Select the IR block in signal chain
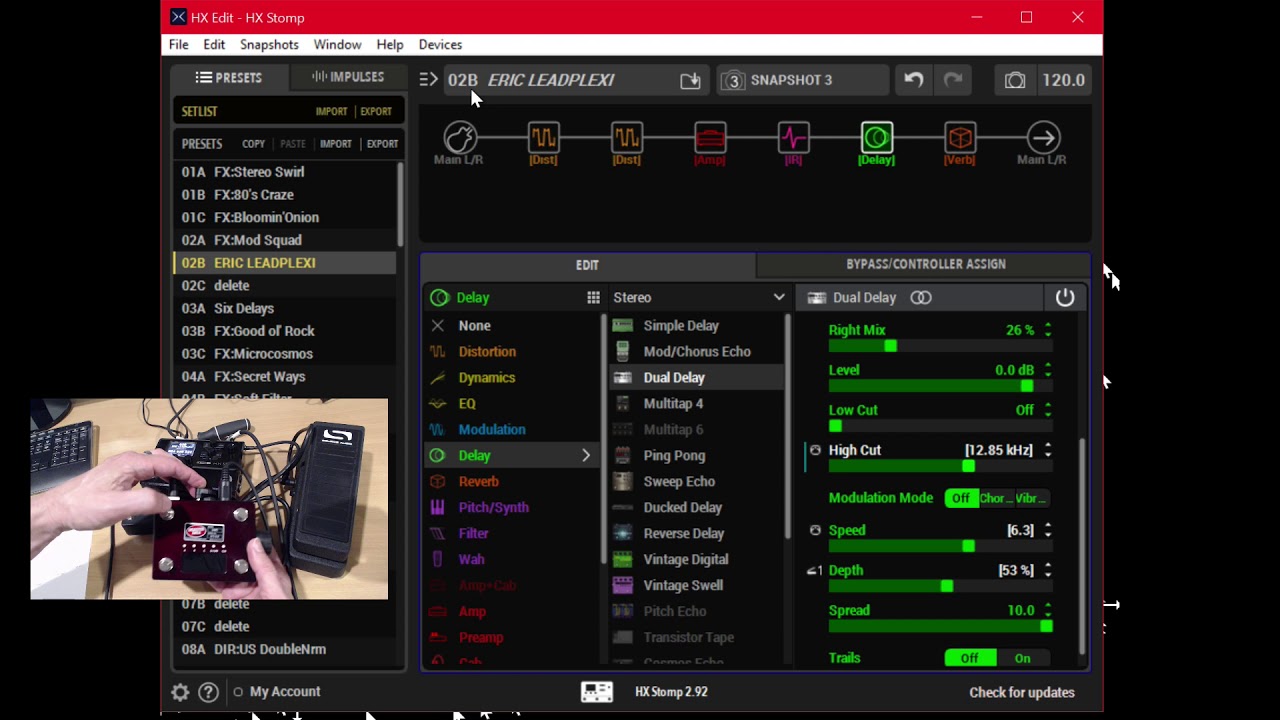1280x720 pixels. [793, 137]
